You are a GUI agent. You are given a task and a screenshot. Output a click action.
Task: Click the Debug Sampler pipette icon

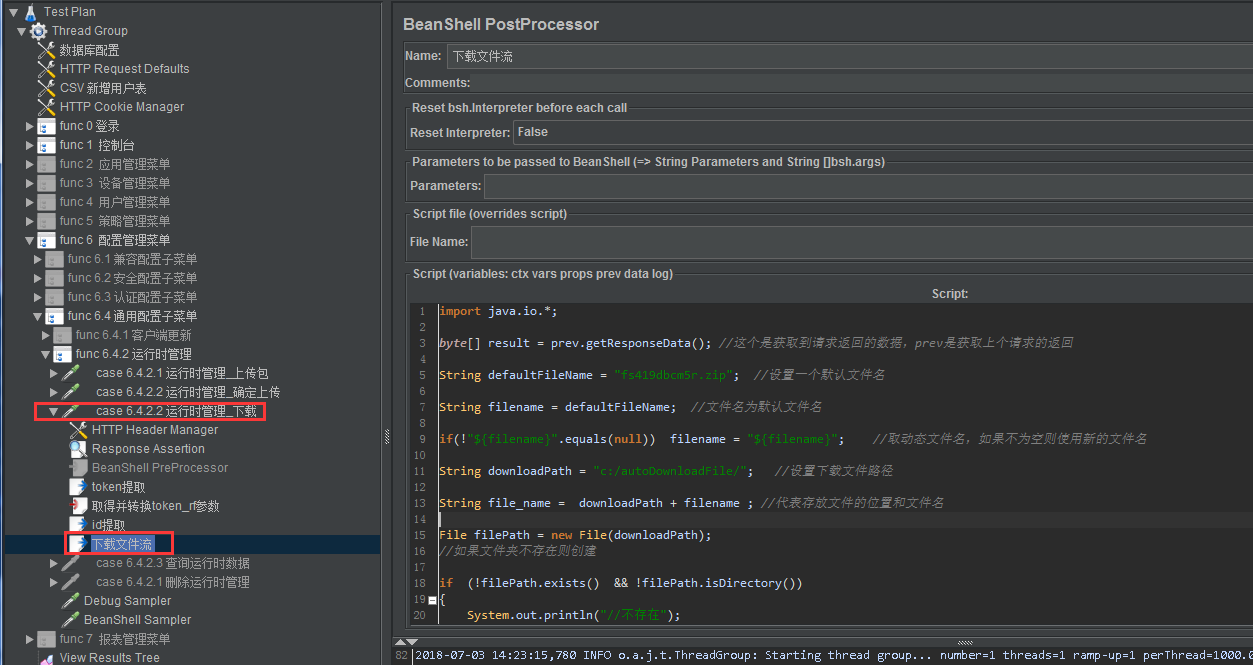point(70,601)
